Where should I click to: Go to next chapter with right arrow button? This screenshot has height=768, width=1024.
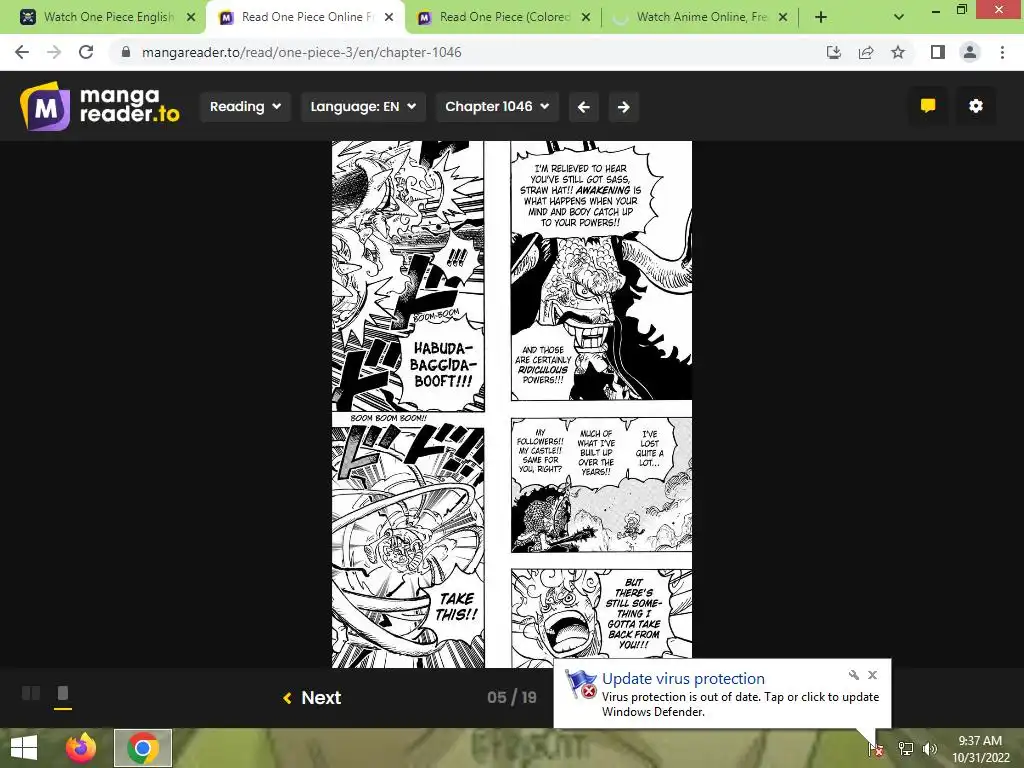click(x=624, y=106)
